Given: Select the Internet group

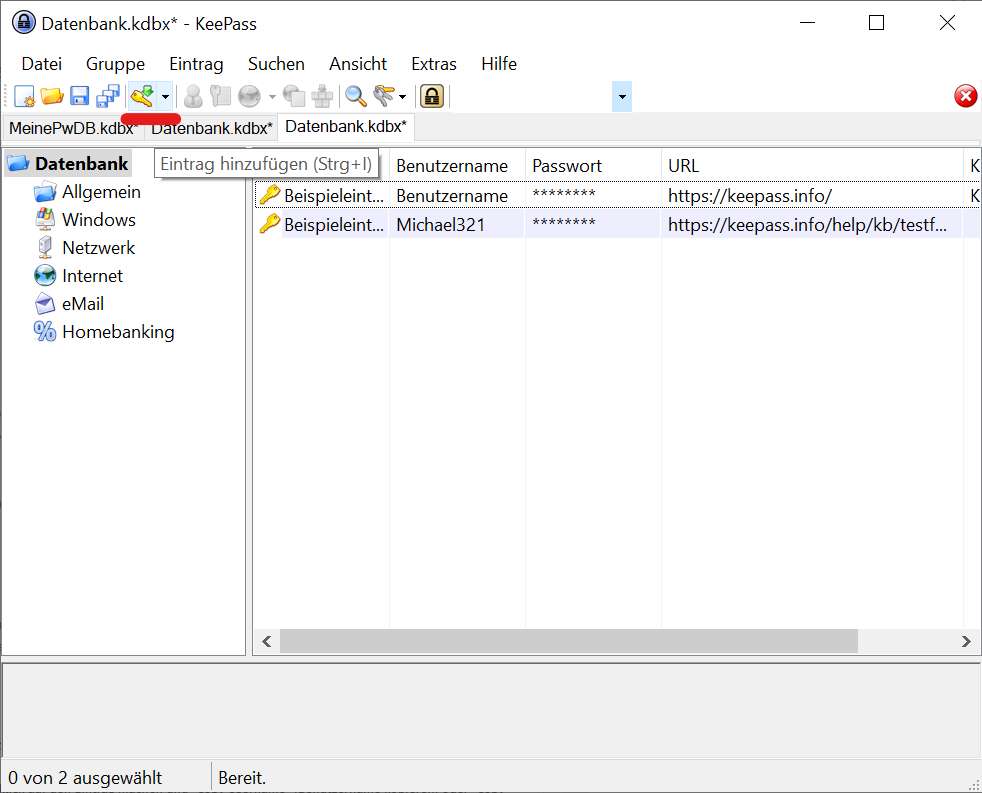Looking at the screenshot, I should (x=92, y=276).
